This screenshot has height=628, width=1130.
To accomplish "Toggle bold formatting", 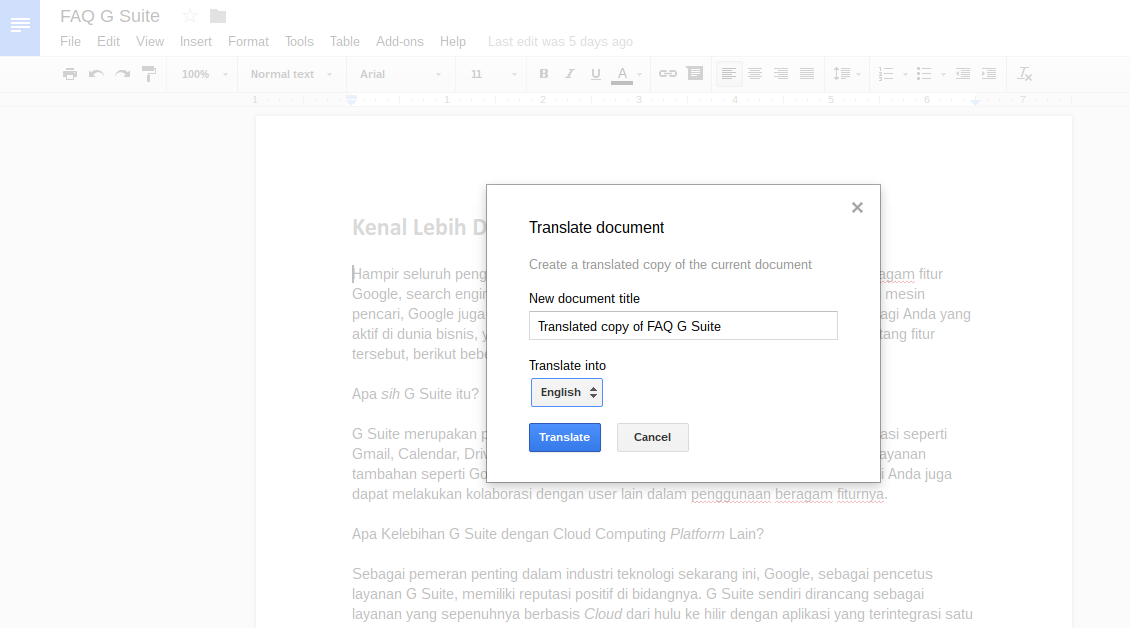I will tap(544, 74).
